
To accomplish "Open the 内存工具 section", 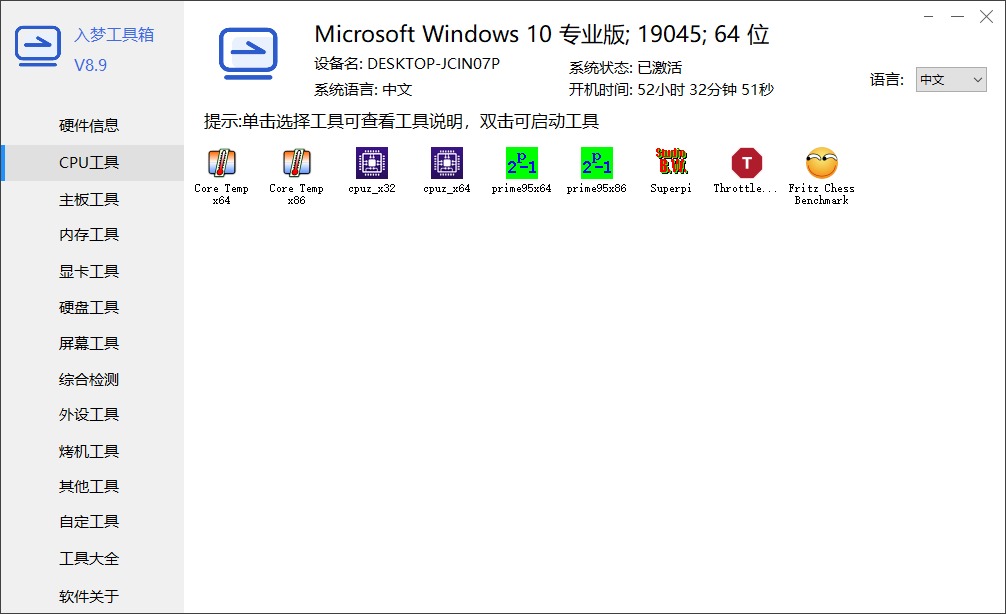I will pyautogui.click(x=89, y=235).
